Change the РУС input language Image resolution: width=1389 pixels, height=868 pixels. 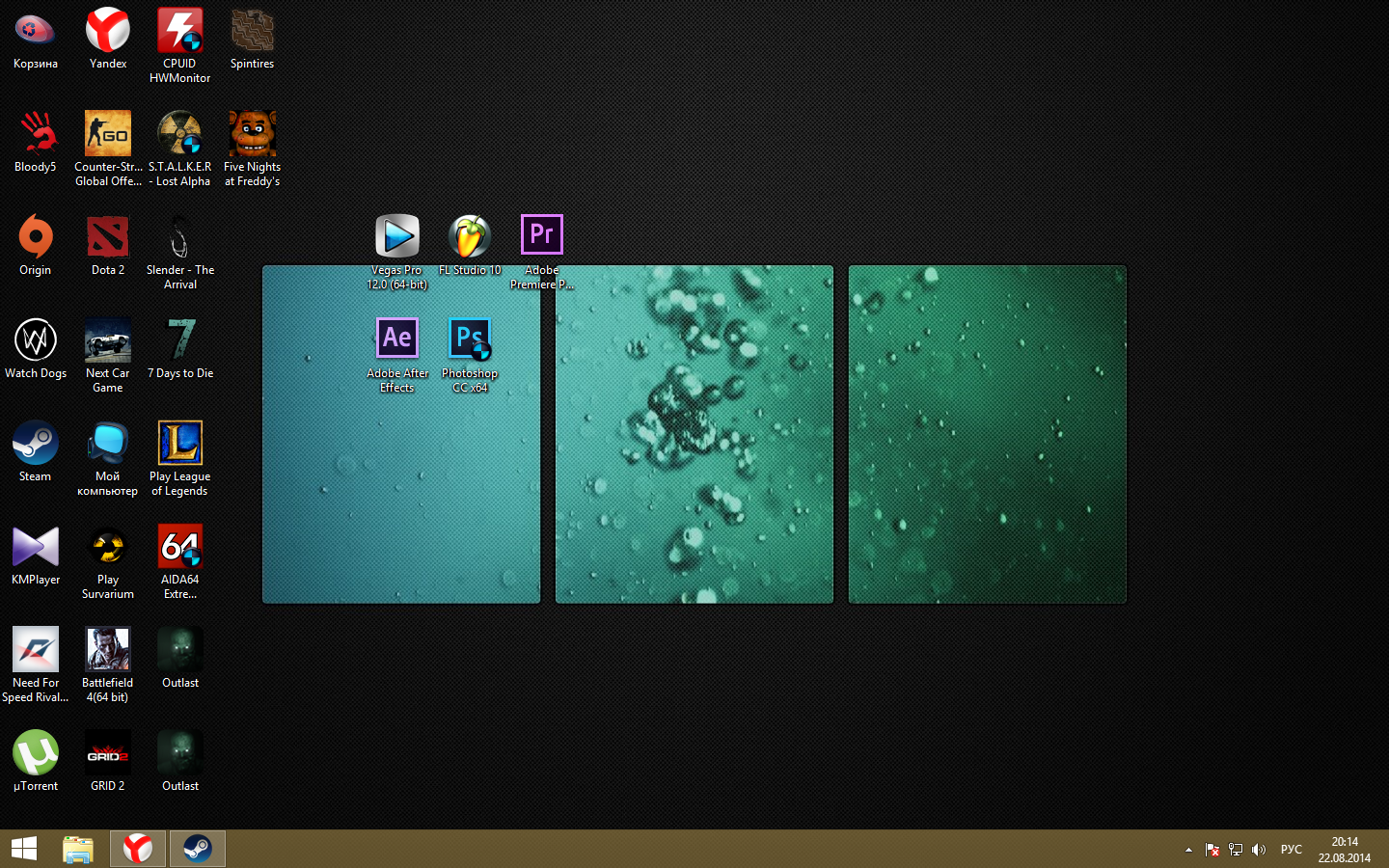point(1291,850)
